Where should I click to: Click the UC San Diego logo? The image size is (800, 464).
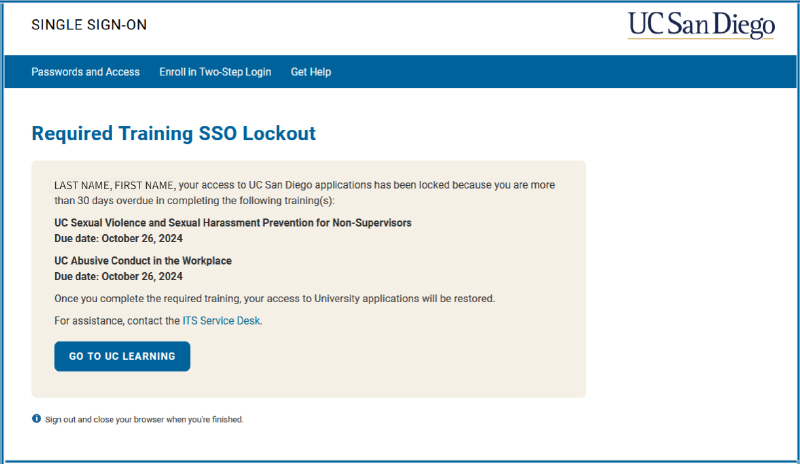coord(701,25)
